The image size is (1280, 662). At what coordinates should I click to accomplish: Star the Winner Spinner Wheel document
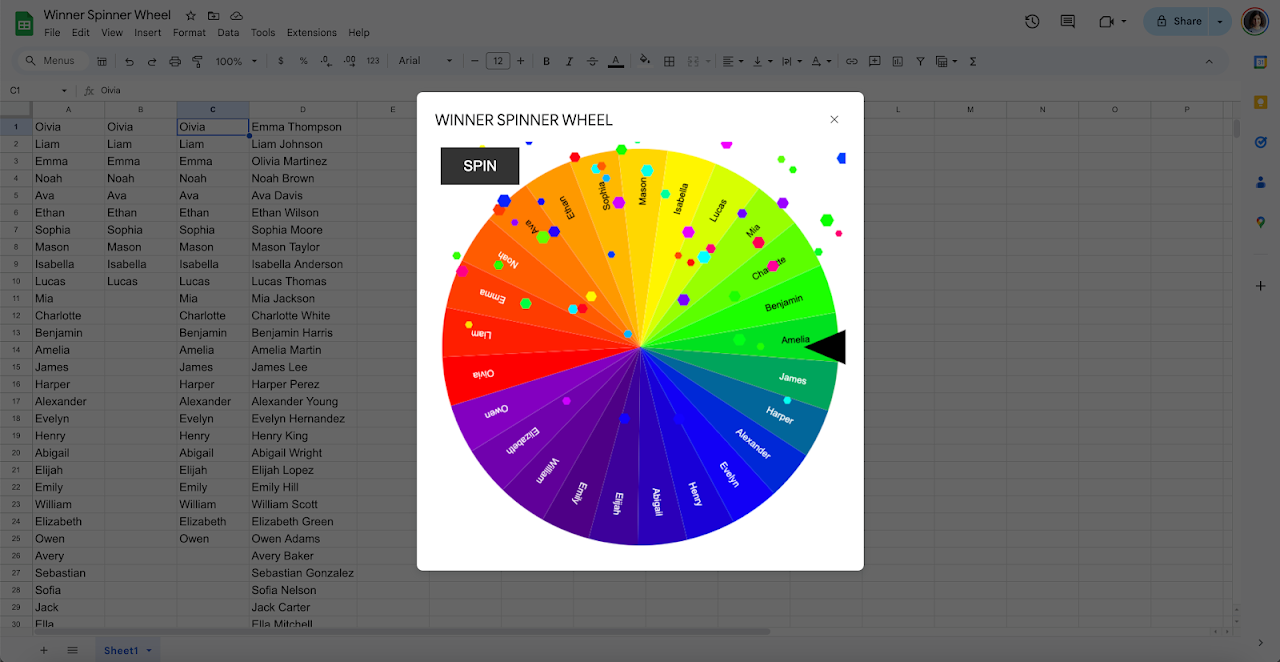click(x=191, y=16)
